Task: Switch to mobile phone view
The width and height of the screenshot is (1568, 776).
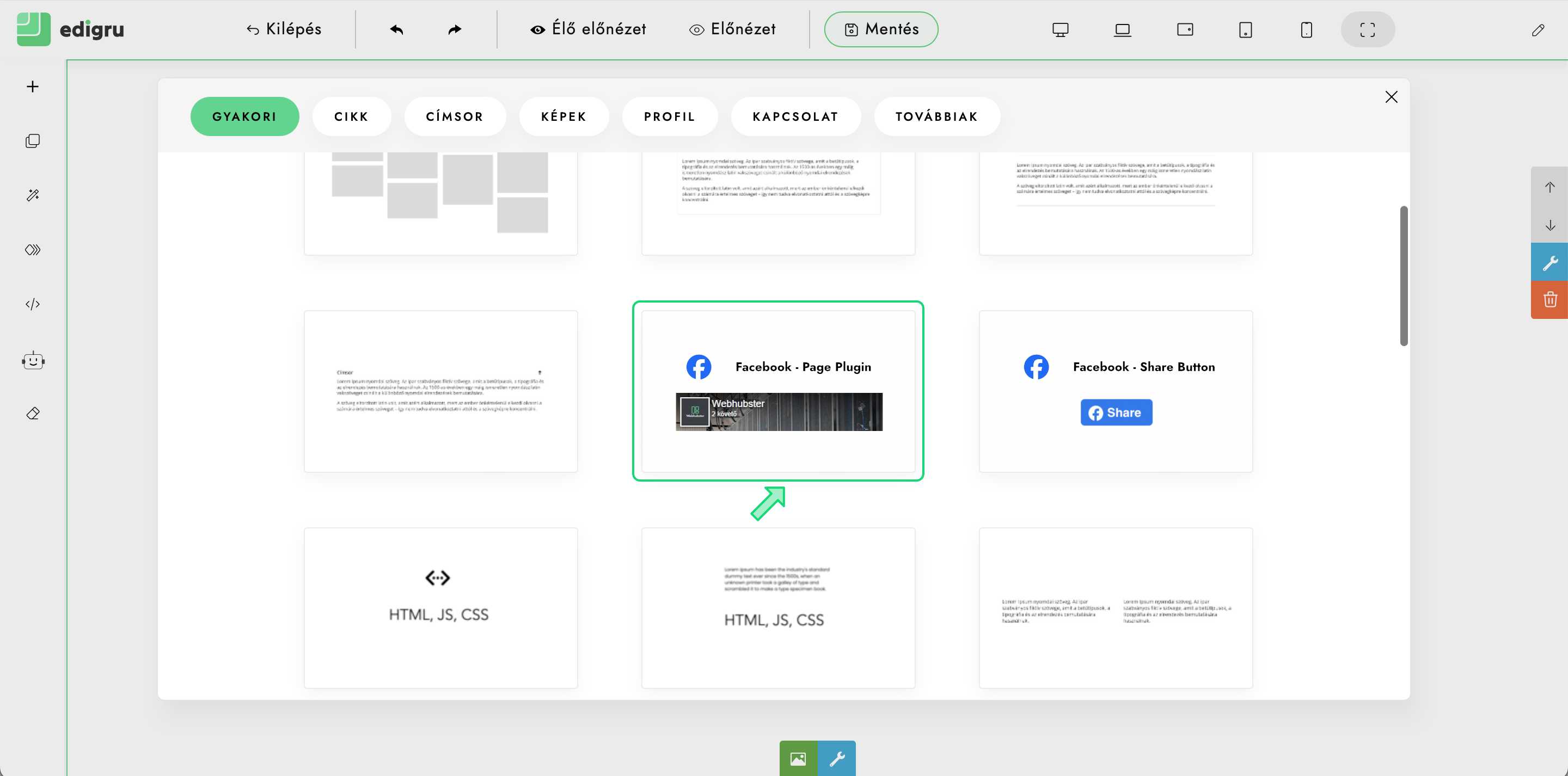Action: (x=1306, y=29)
